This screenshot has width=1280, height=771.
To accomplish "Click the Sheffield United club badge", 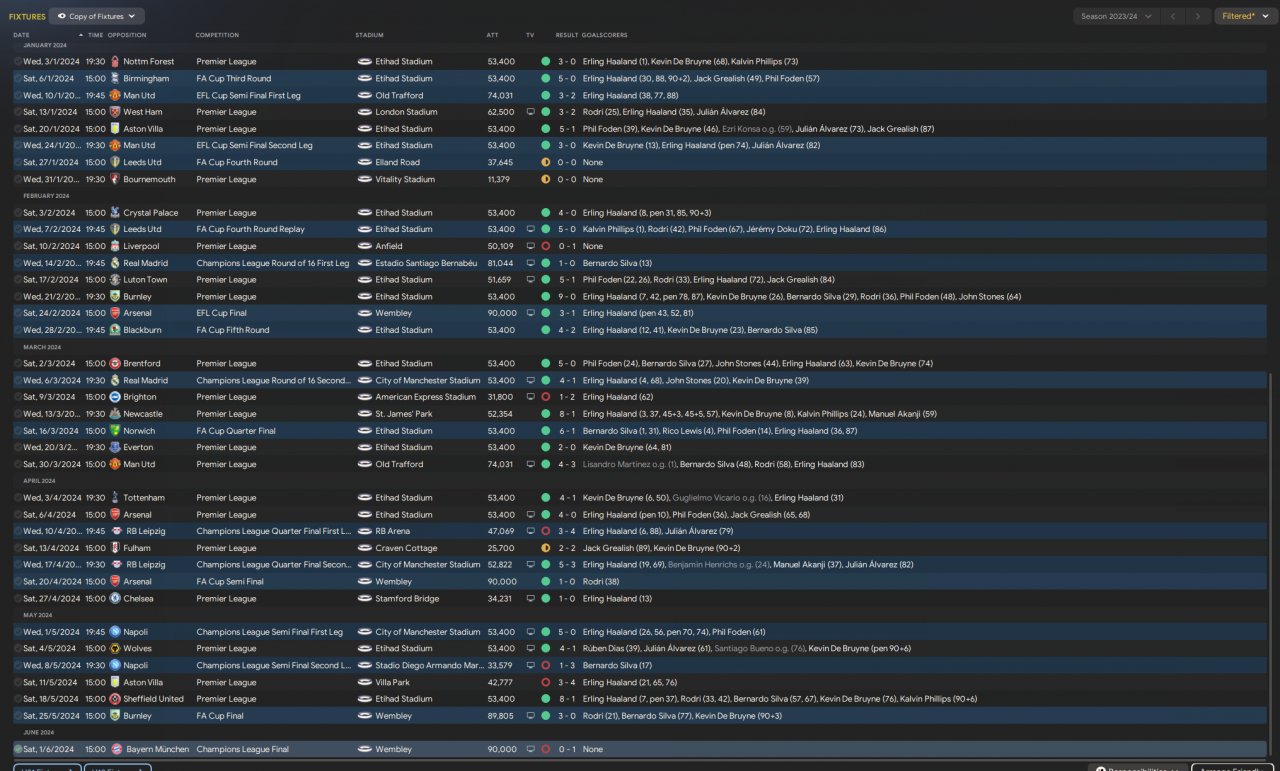I will point(115,699).
